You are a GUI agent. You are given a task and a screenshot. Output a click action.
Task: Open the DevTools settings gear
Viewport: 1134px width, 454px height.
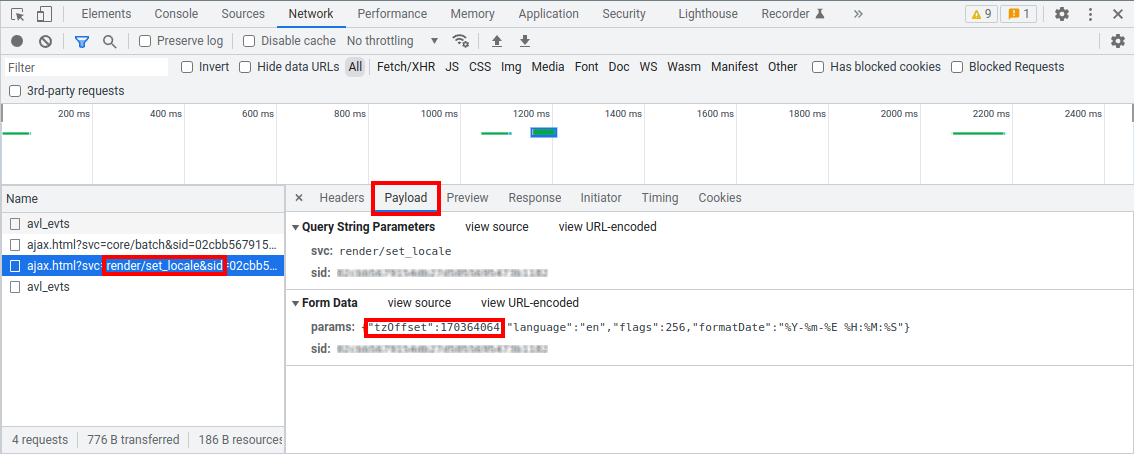tap(1062, 14)
